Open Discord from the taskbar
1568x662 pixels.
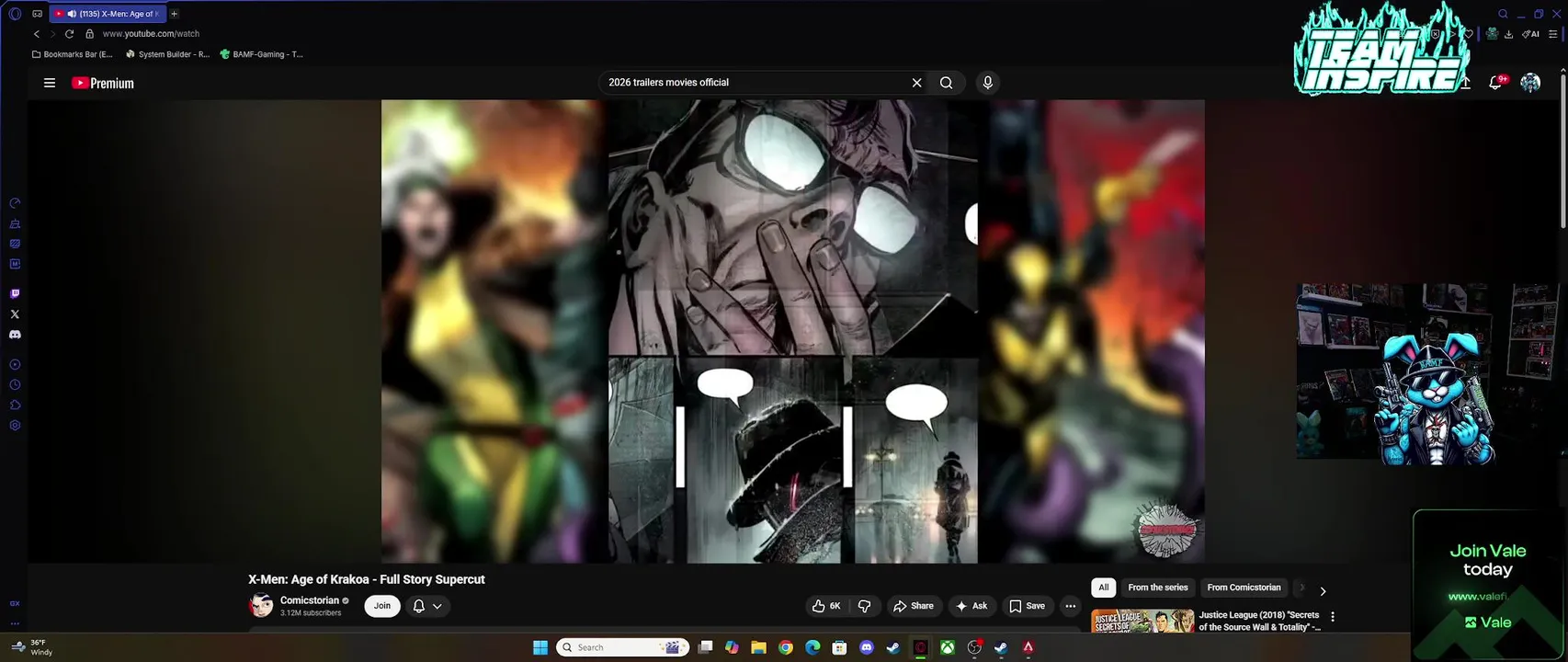click(x=866, y=647)
